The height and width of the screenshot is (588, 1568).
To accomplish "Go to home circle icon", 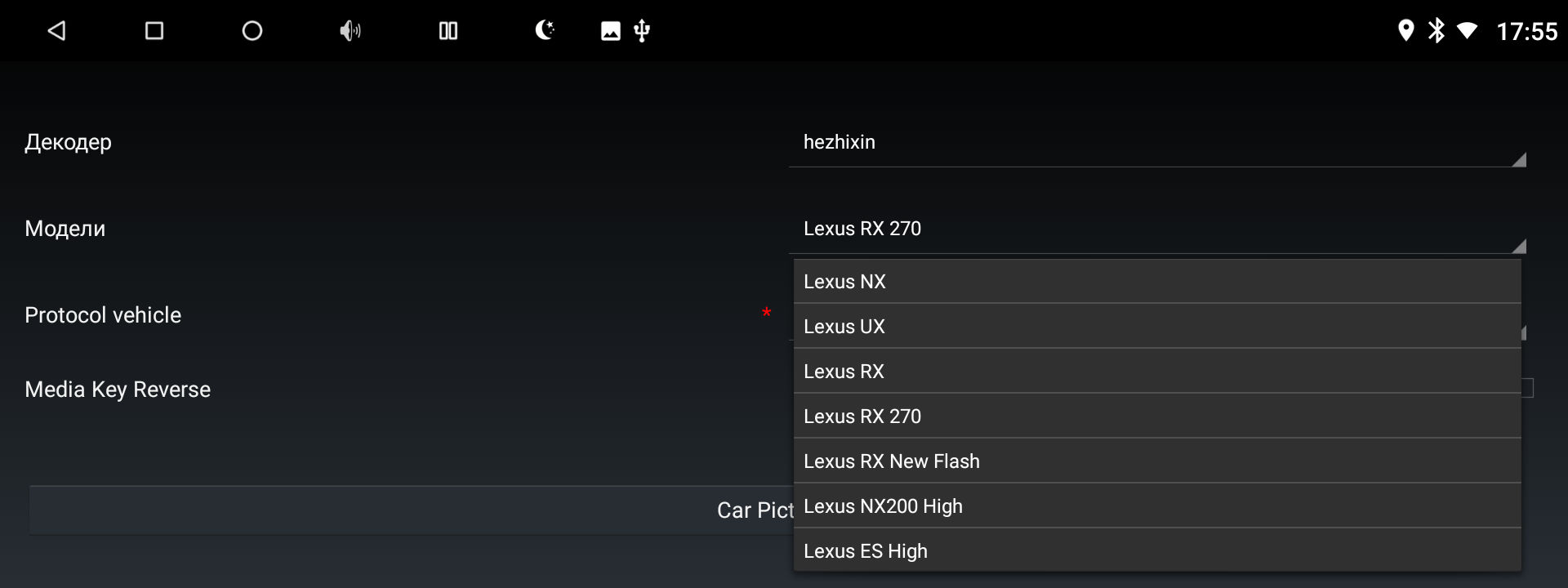I will (252, 31).
